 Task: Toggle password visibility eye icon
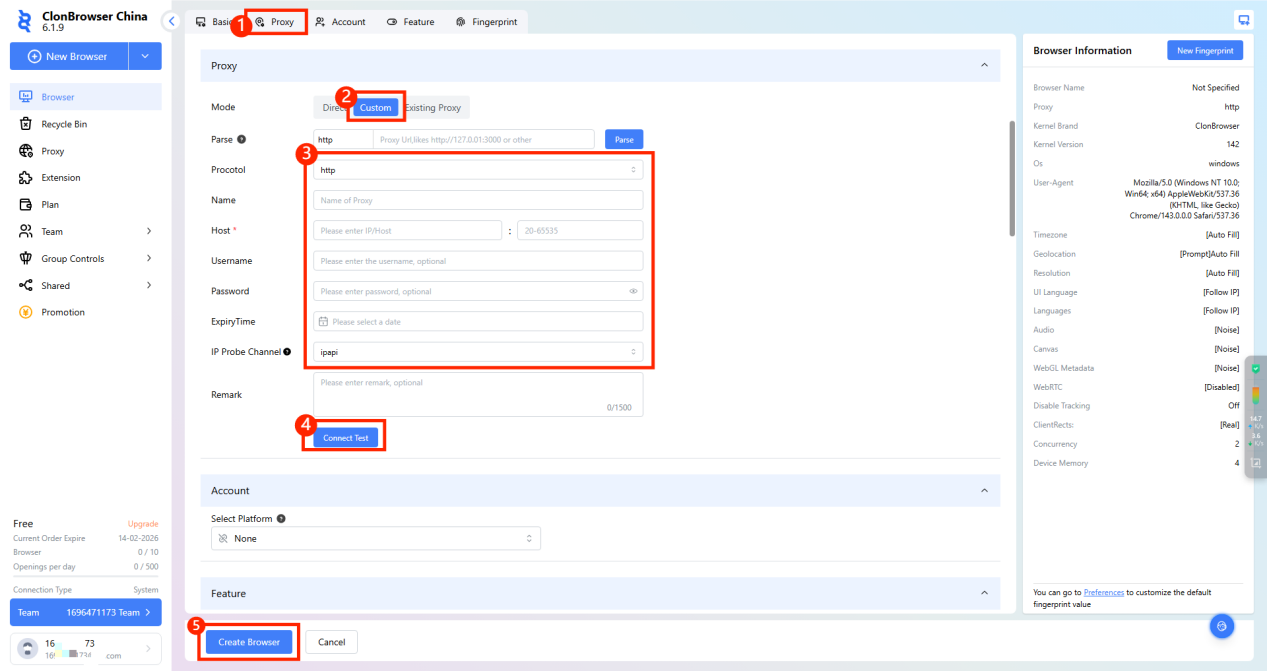pos(633,292)
